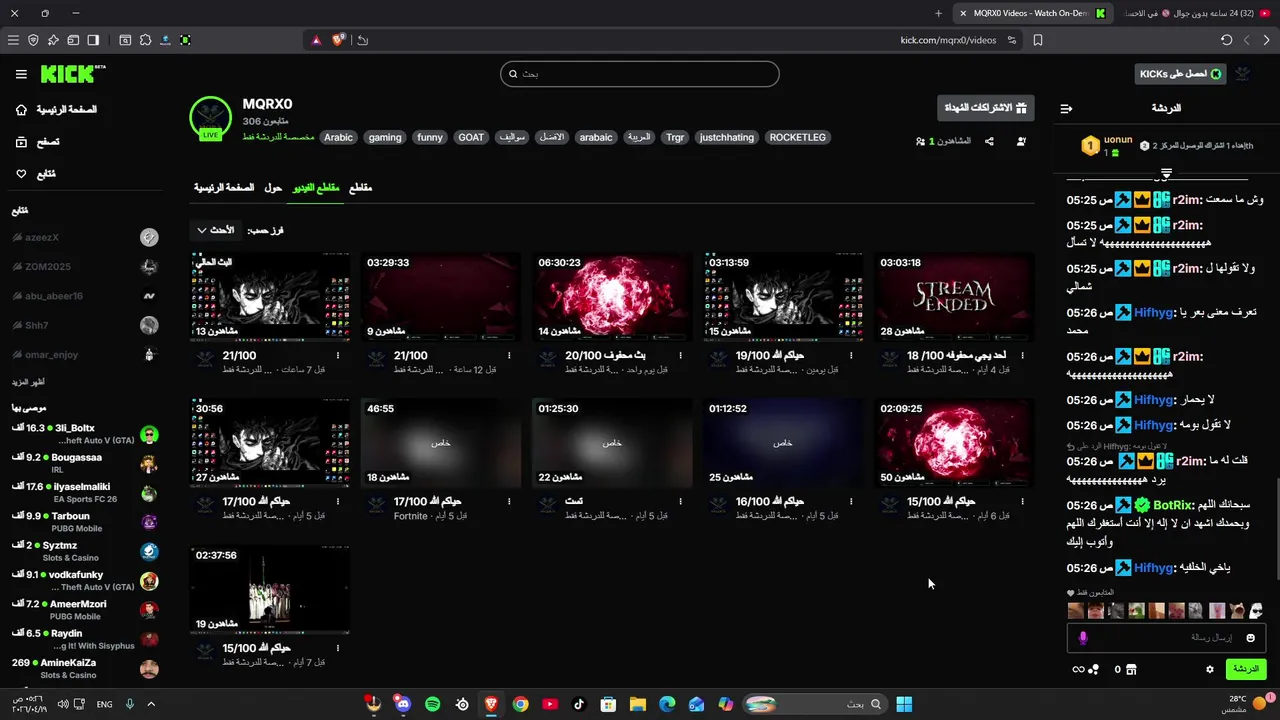Open the channel home page tab
The height and width of the screenshot is (720, 1280).
point(223,188)
